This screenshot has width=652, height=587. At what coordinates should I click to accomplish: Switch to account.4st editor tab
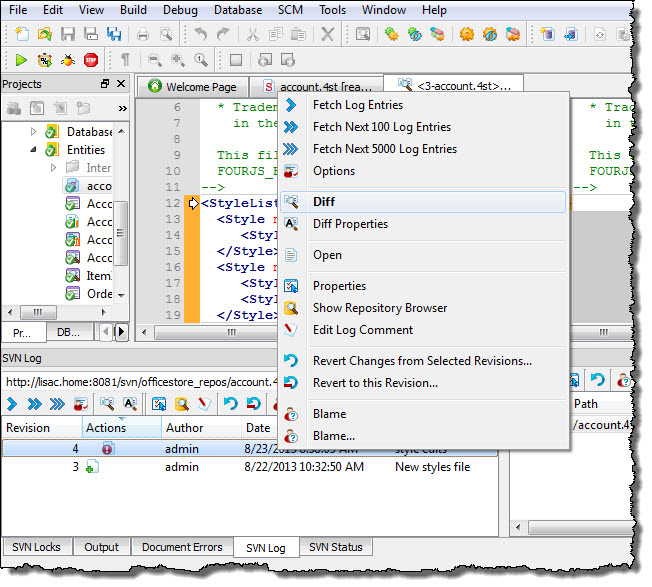(x=317, y=87)
